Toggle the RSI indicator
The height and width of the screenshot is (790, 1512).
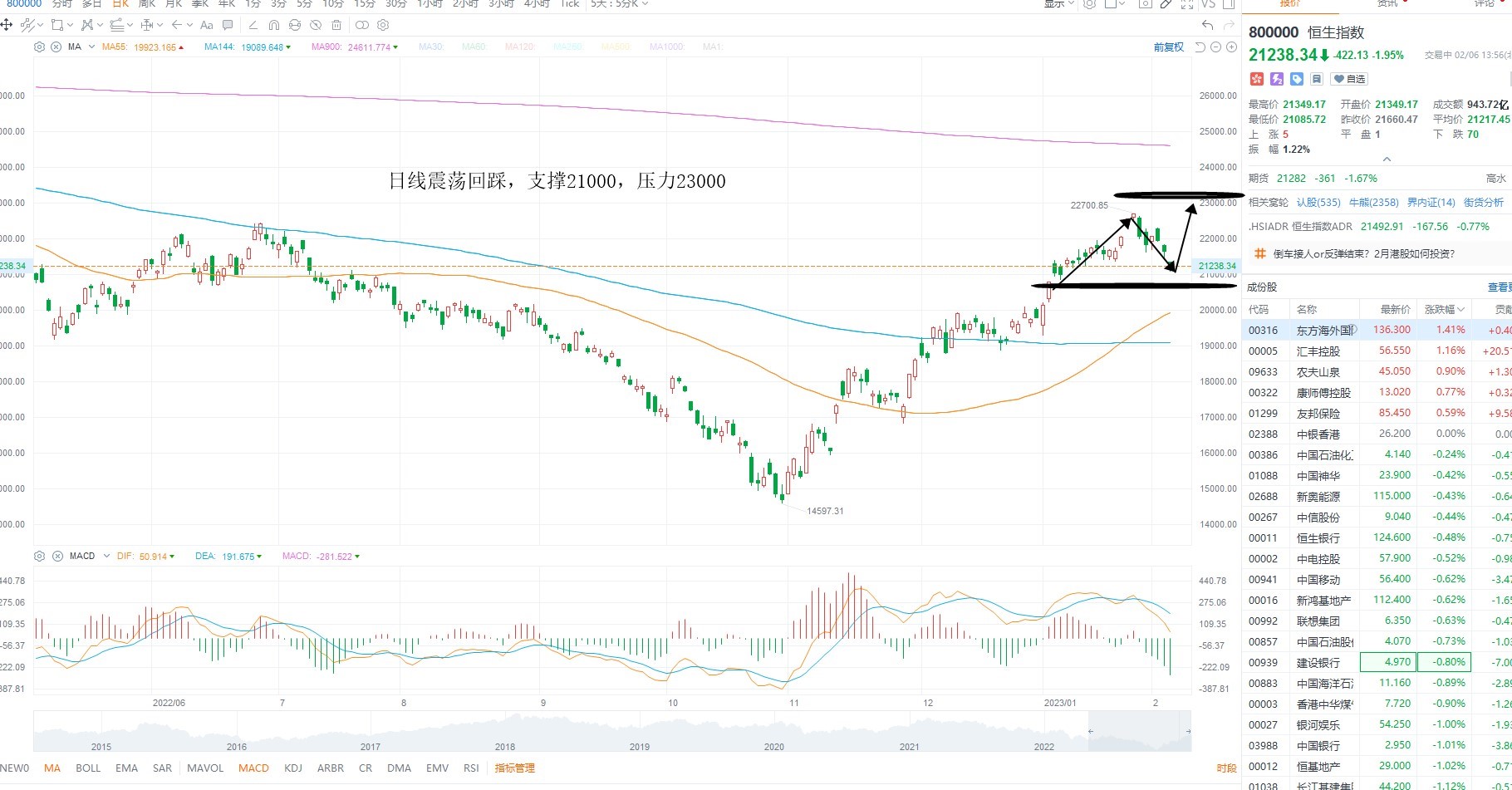click(471, 768)
